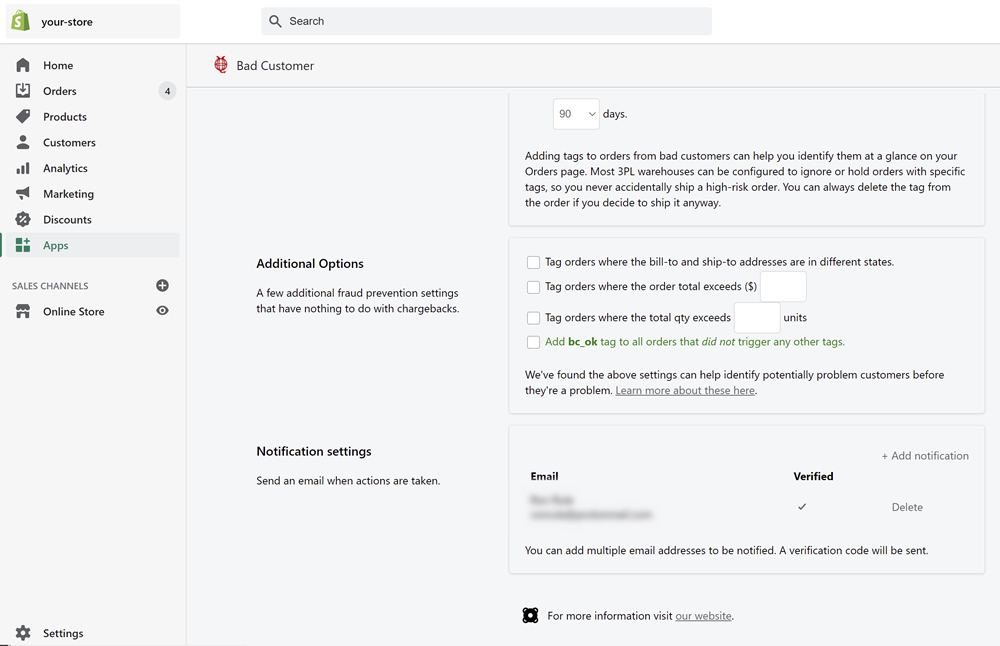The height and width of the screenshot is (646, 1000).
Task: Click the total qty units field
Action: tap(757, 318)
